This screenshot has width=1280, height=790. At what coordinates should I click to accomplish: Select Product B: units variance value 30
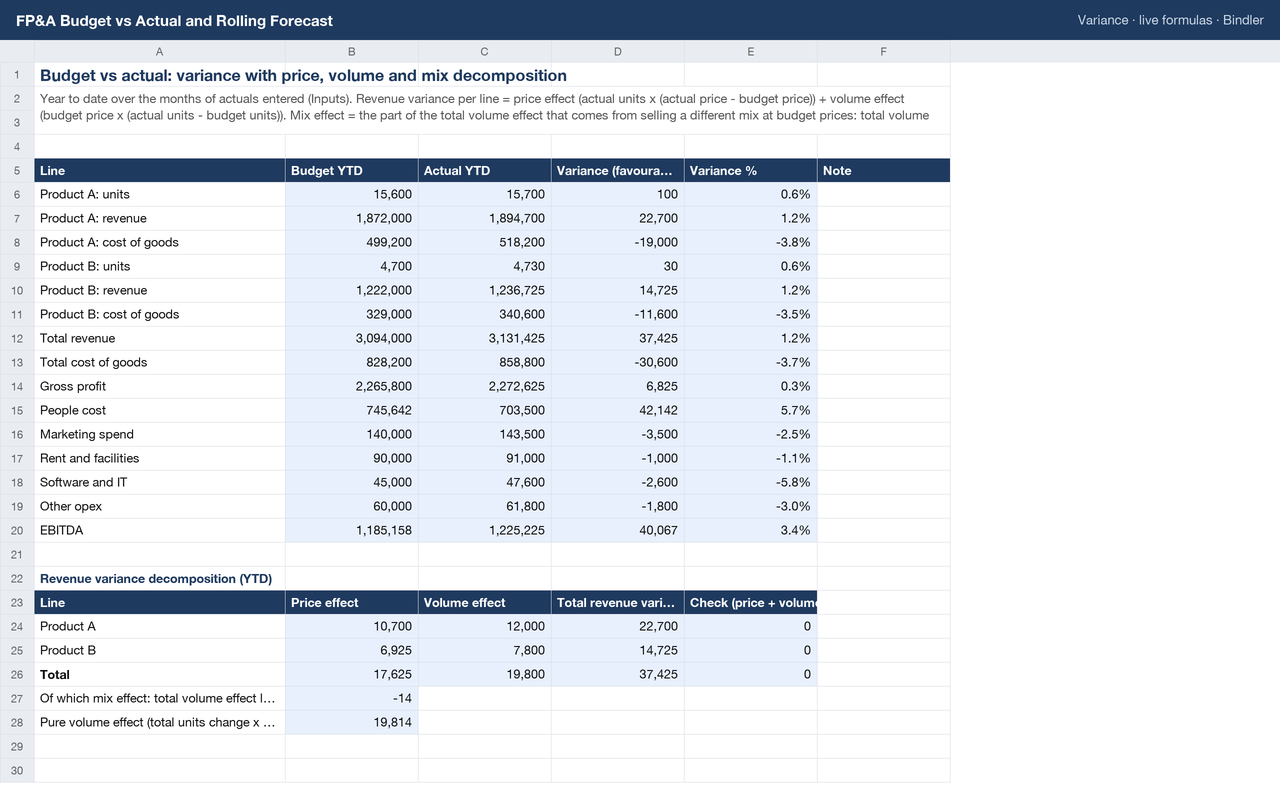(618, 266)
